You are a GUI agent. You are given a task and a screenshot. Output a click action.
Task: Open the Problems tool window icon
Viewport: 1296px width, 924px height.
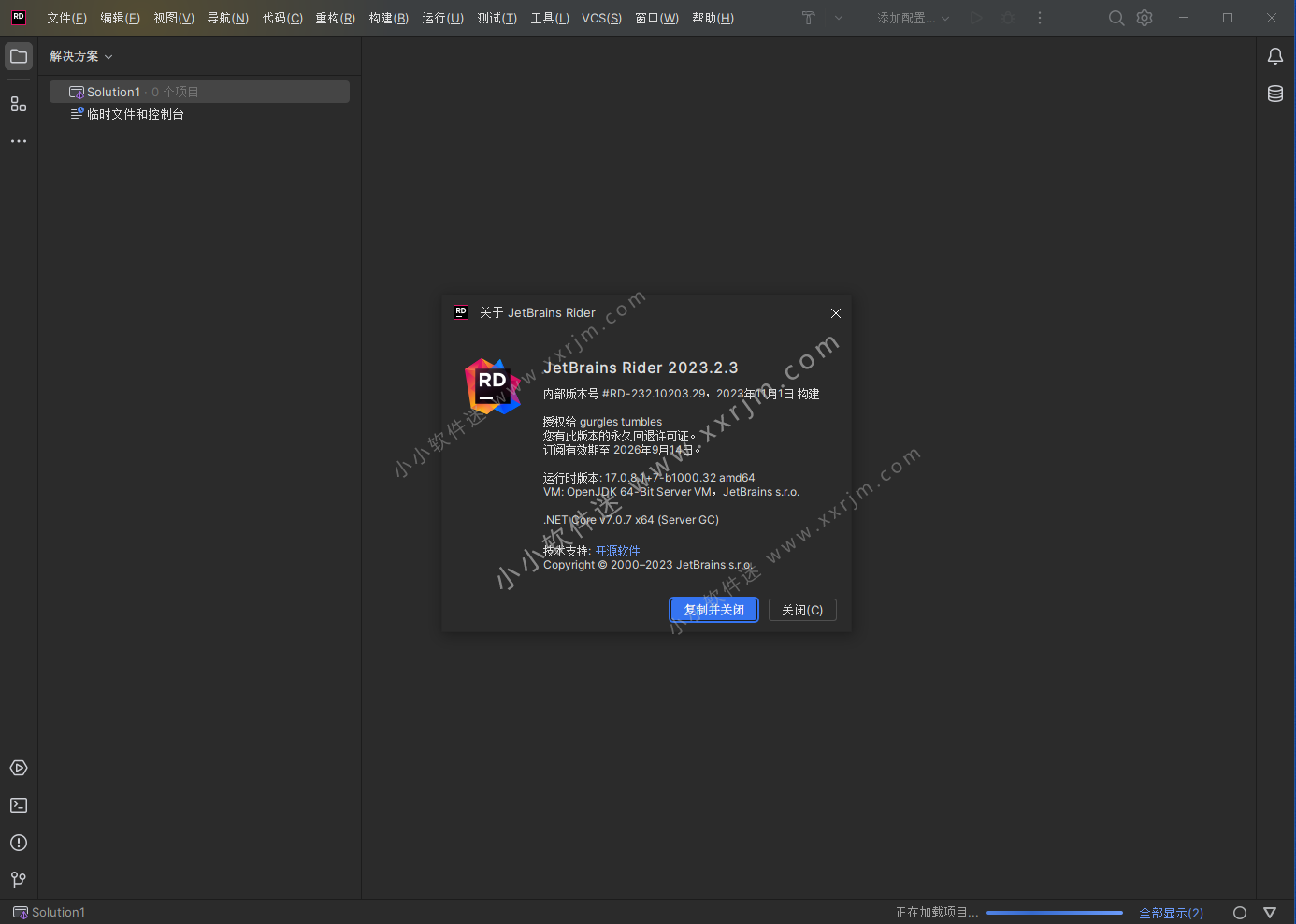19,843
